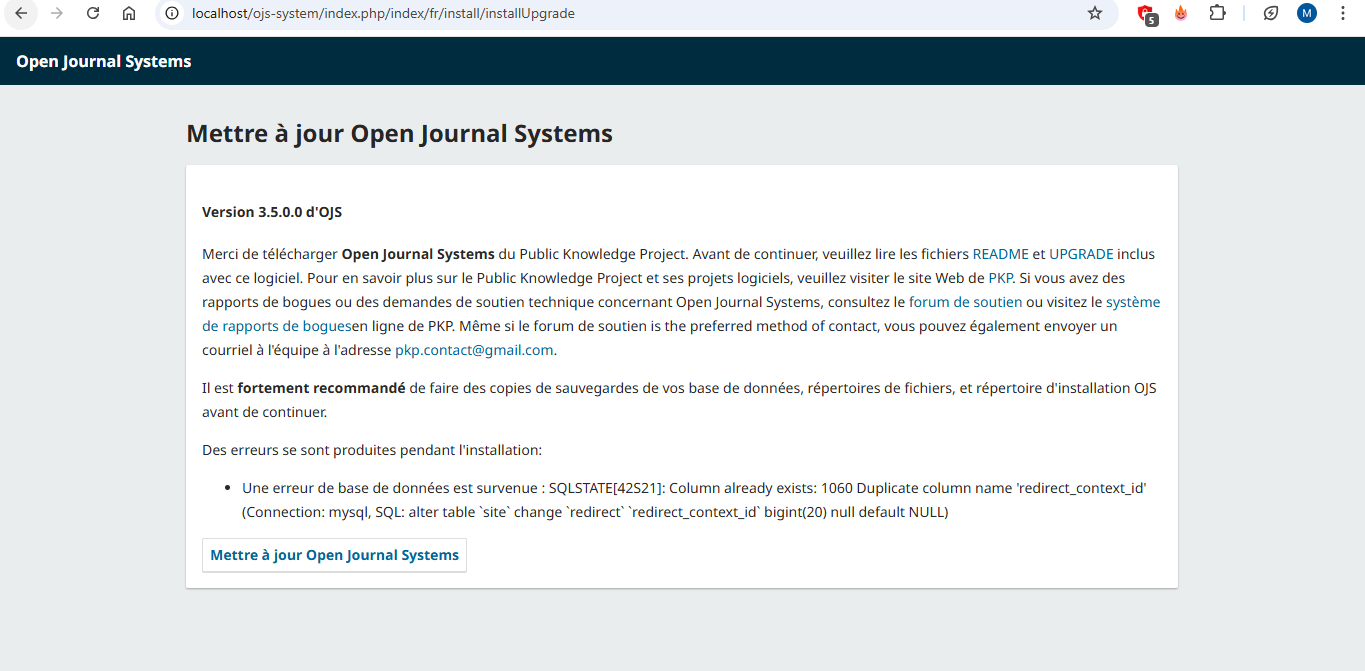1365x671 pixels.
Task: Reload the upgrade page
Action: (93, 13)
